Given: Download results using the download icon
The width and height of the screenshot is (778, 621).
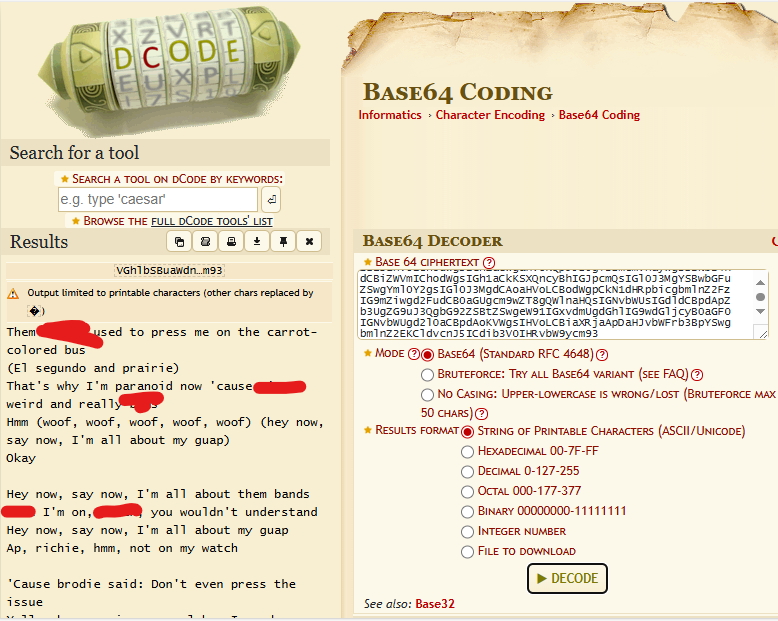Looking at the screenshot, I should coord(257,242).
